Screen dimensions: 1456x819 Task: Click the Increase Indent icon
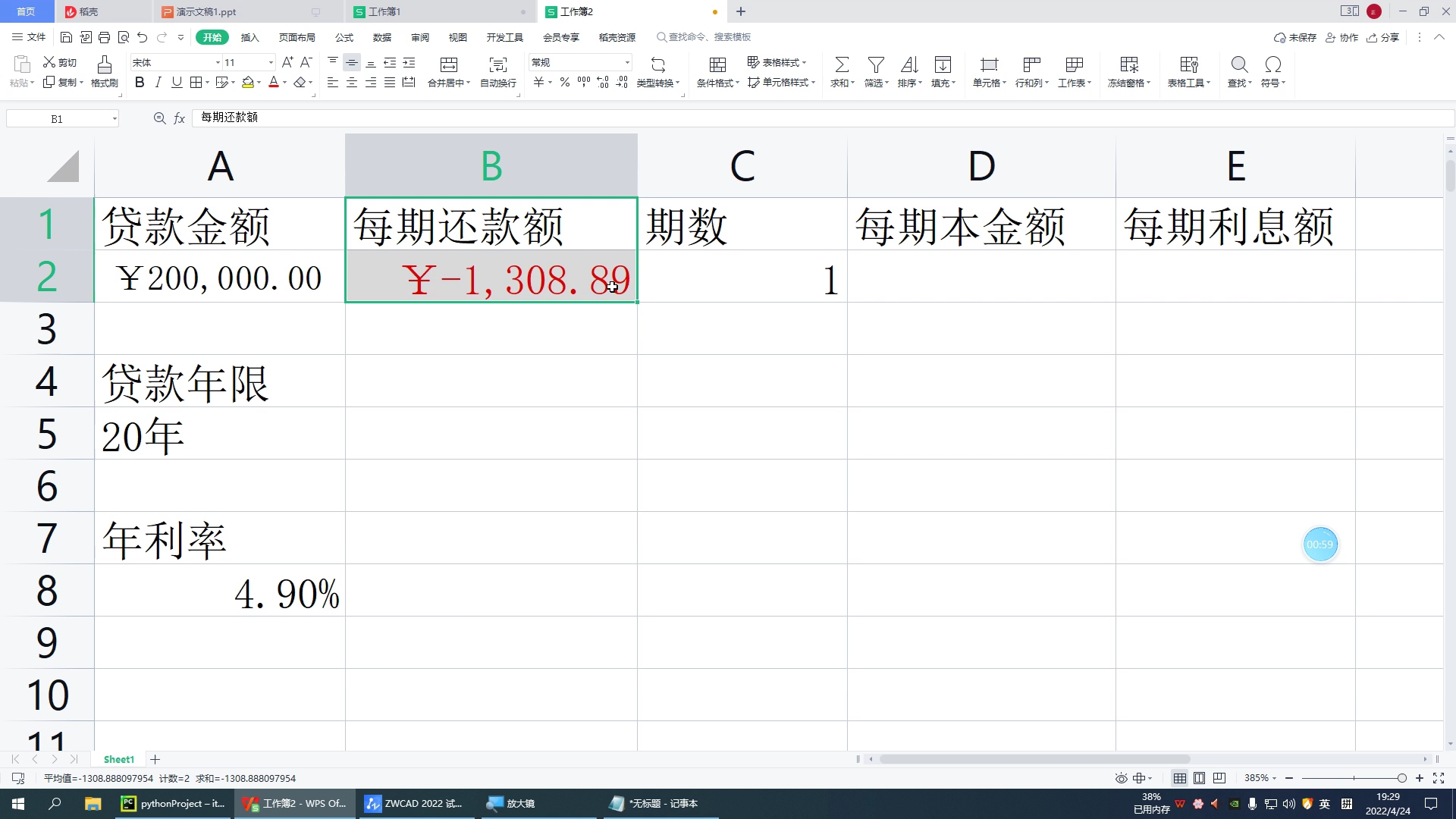(409, 62)
